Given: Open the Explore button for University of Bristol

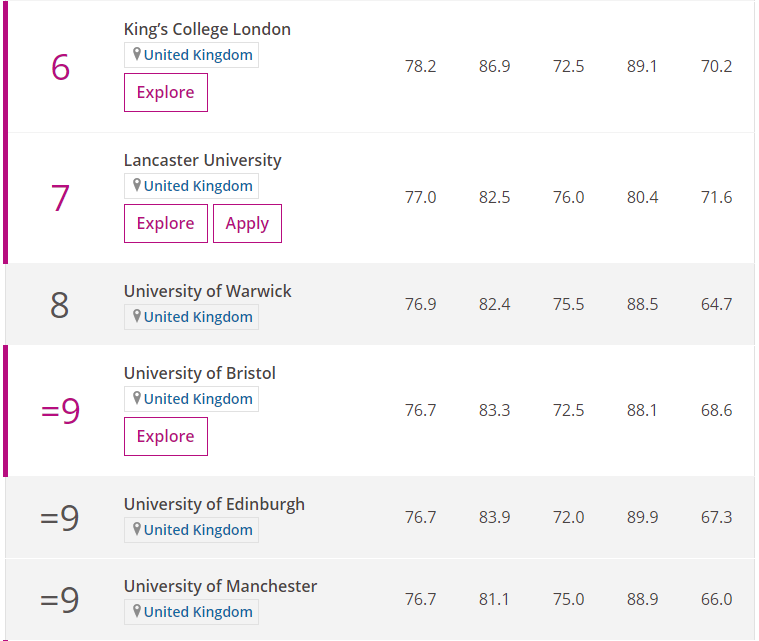Looking at the screenshot, I should pos(166,436).
